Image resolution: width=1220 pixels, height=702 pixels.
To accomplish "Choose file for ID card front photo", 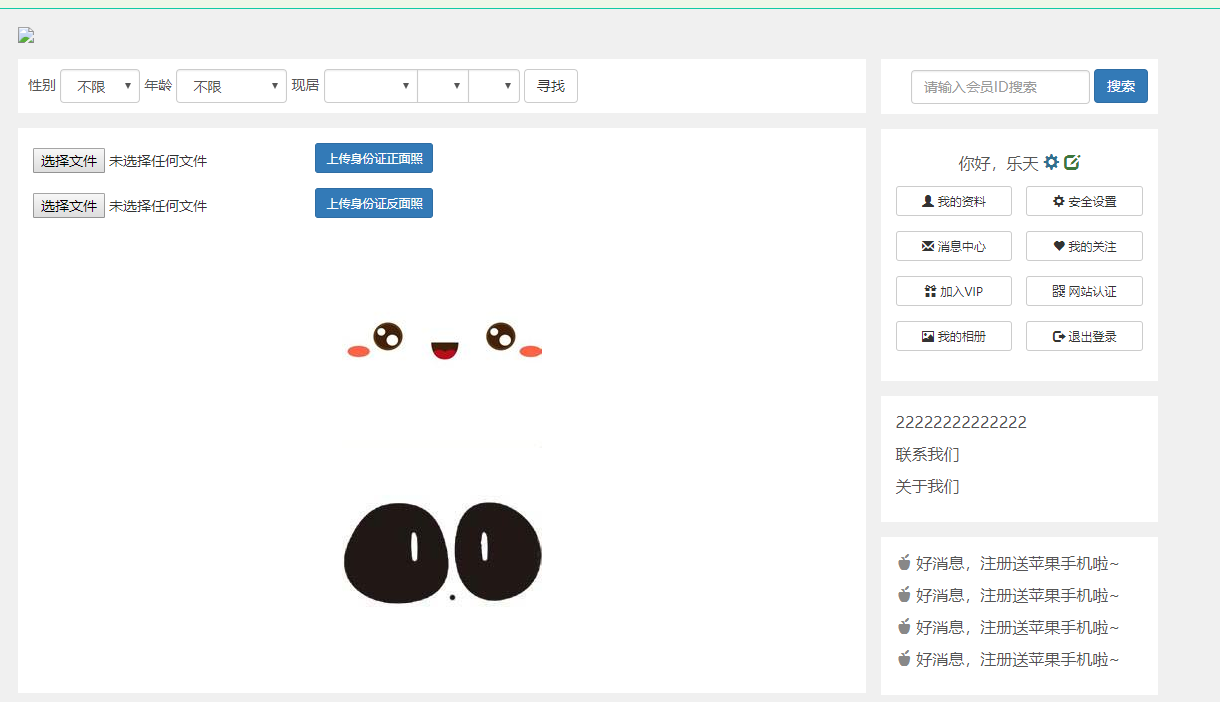I will pos(69,160).
